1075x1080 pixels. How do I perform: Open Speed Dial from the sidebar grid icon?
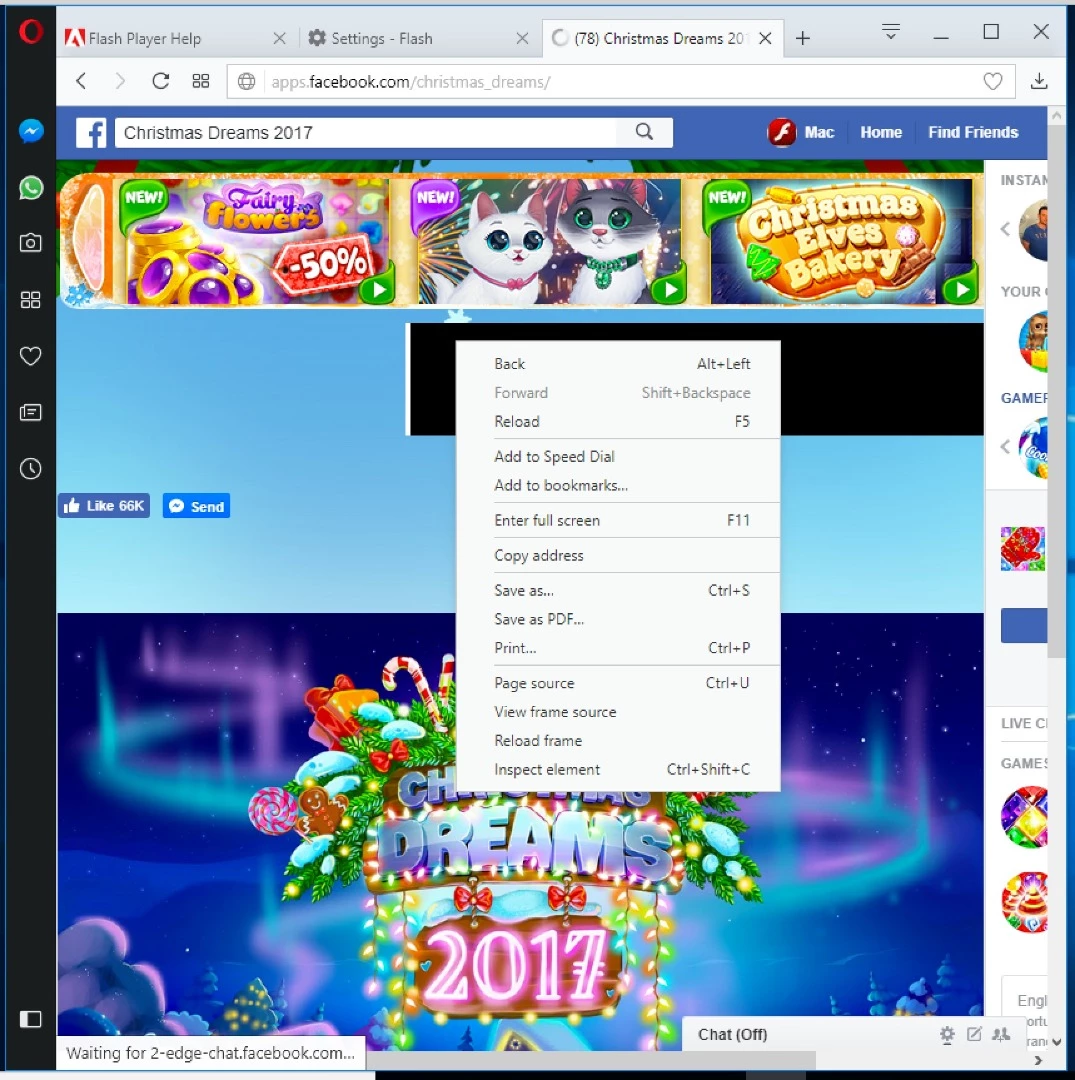30,300
